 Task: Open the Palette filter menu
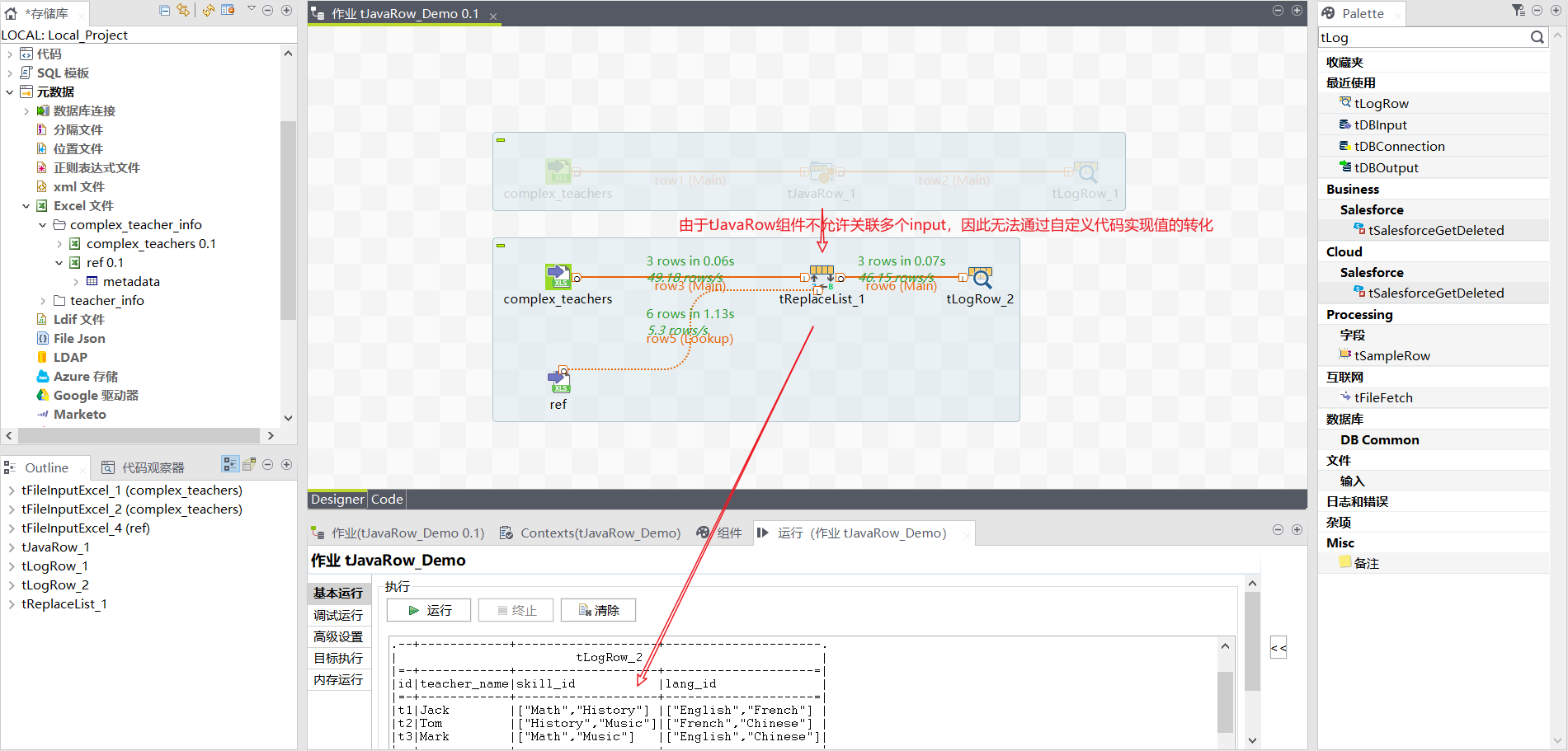(x=1516, y=10)
